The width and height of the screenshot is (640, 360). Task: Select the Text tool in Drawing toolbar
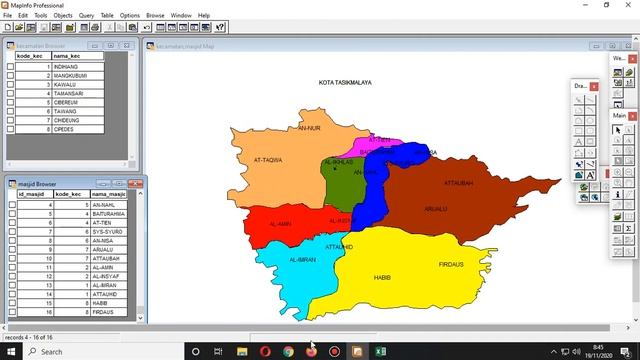pyautogui.click(x=578, y=142)
